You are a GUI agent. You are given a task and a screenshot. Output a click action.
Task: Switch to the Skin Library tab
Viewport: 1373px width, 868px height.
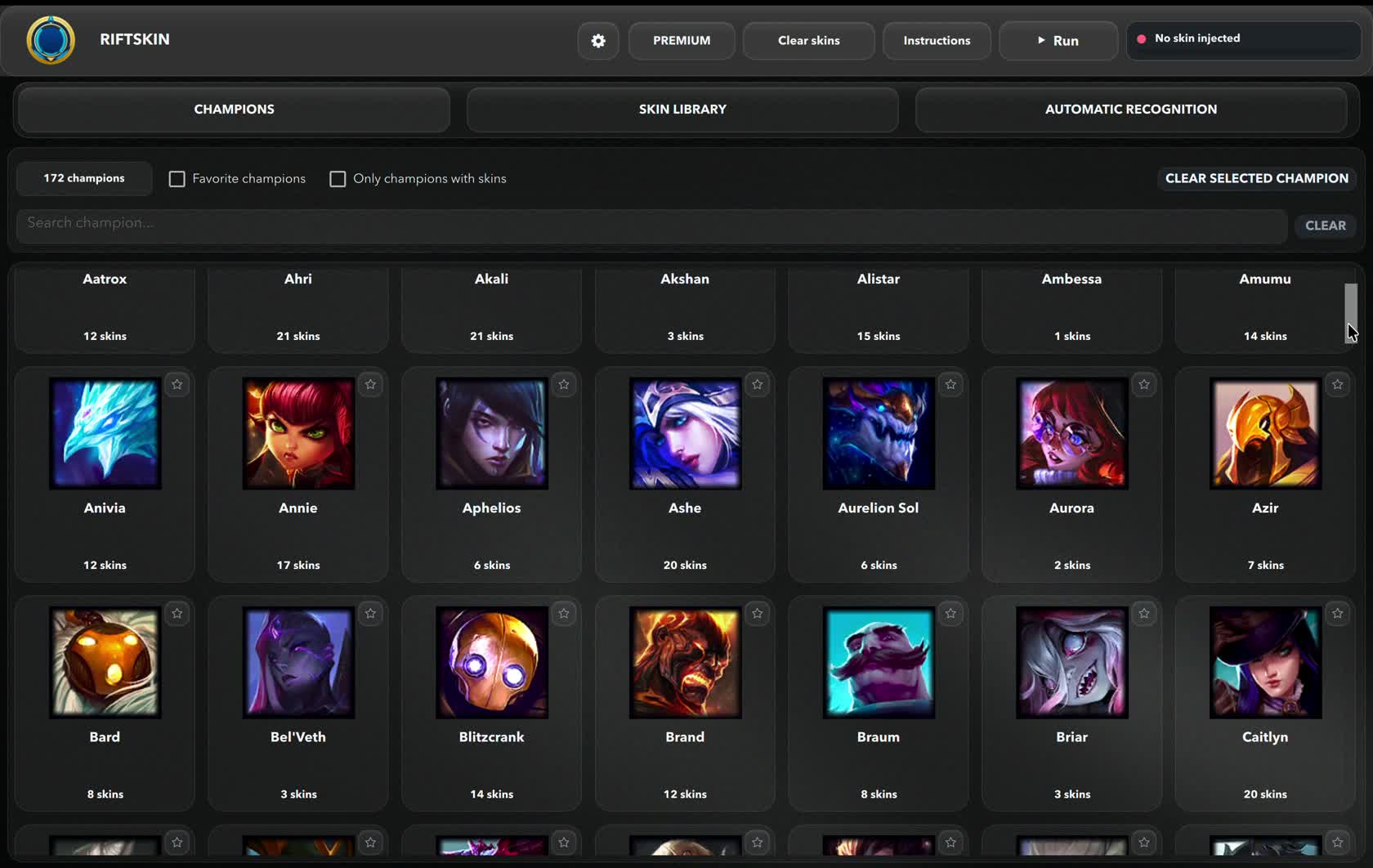682,110
